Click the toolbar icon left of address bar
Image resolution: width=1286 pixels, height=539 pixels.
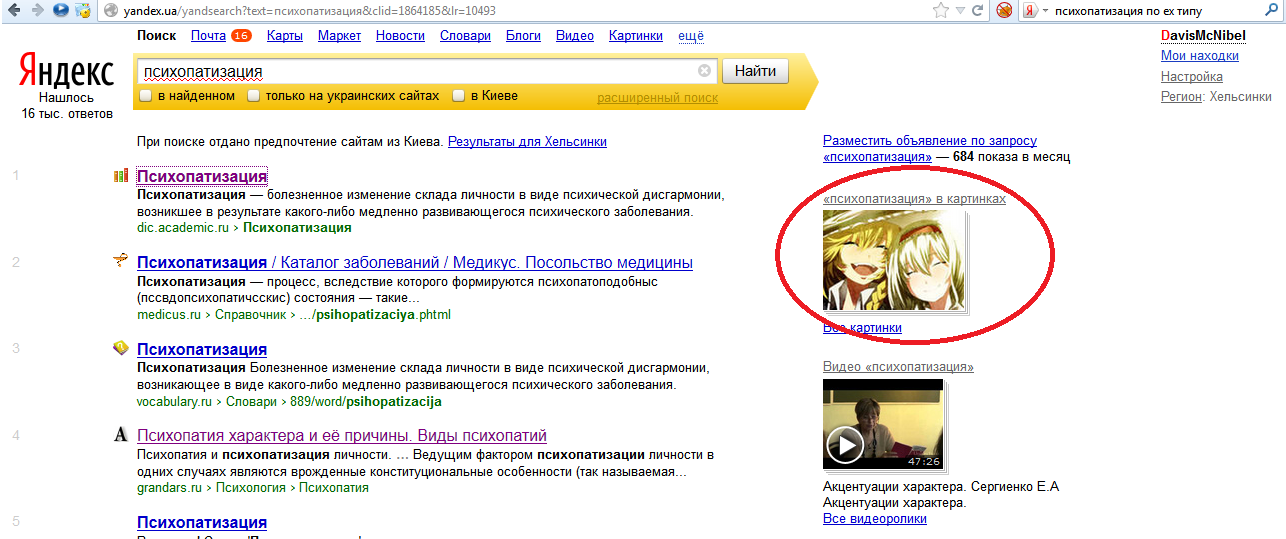click(x=84, y=11)
